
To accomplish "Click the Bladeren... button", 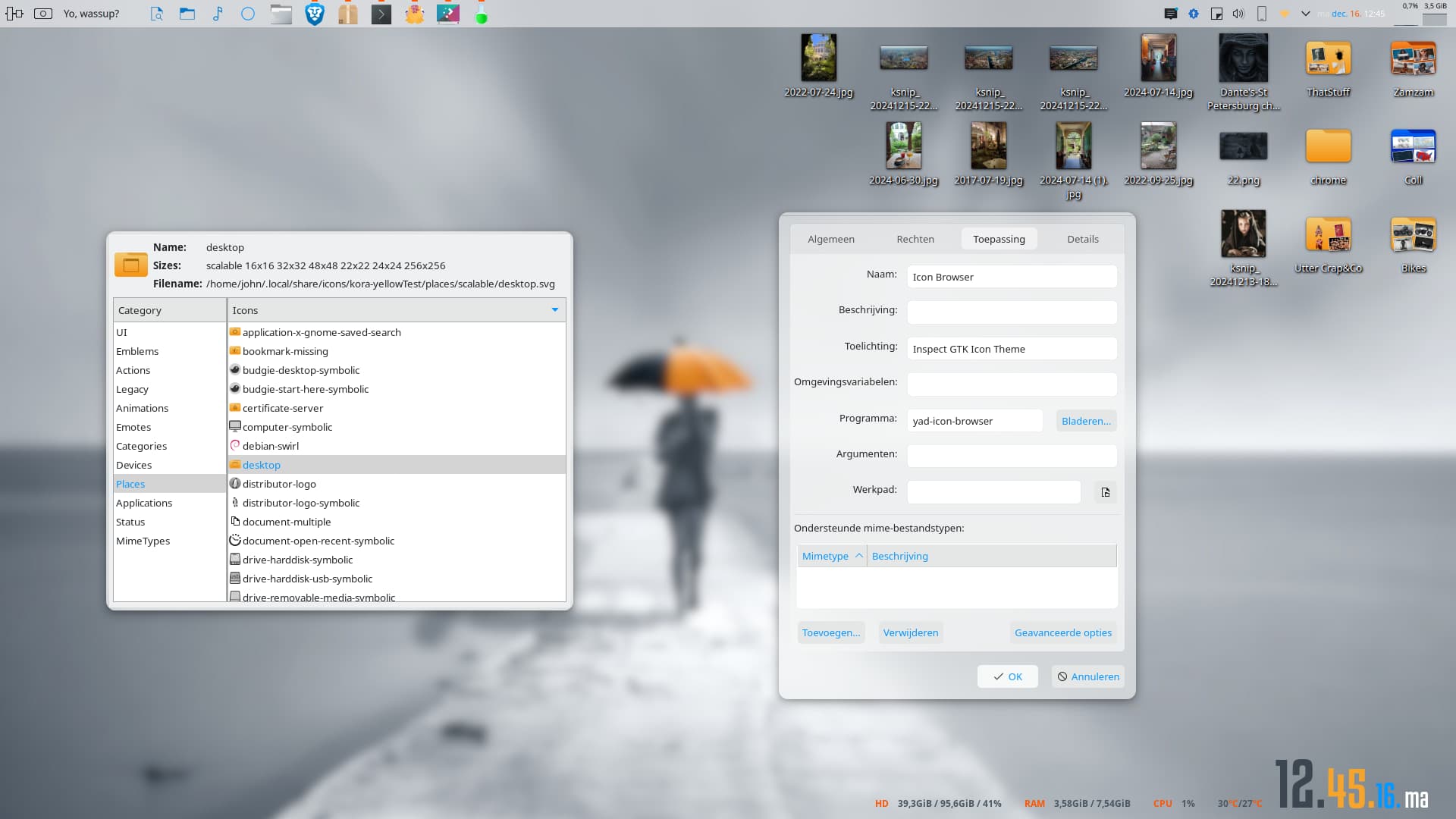I will (1086, 421).
